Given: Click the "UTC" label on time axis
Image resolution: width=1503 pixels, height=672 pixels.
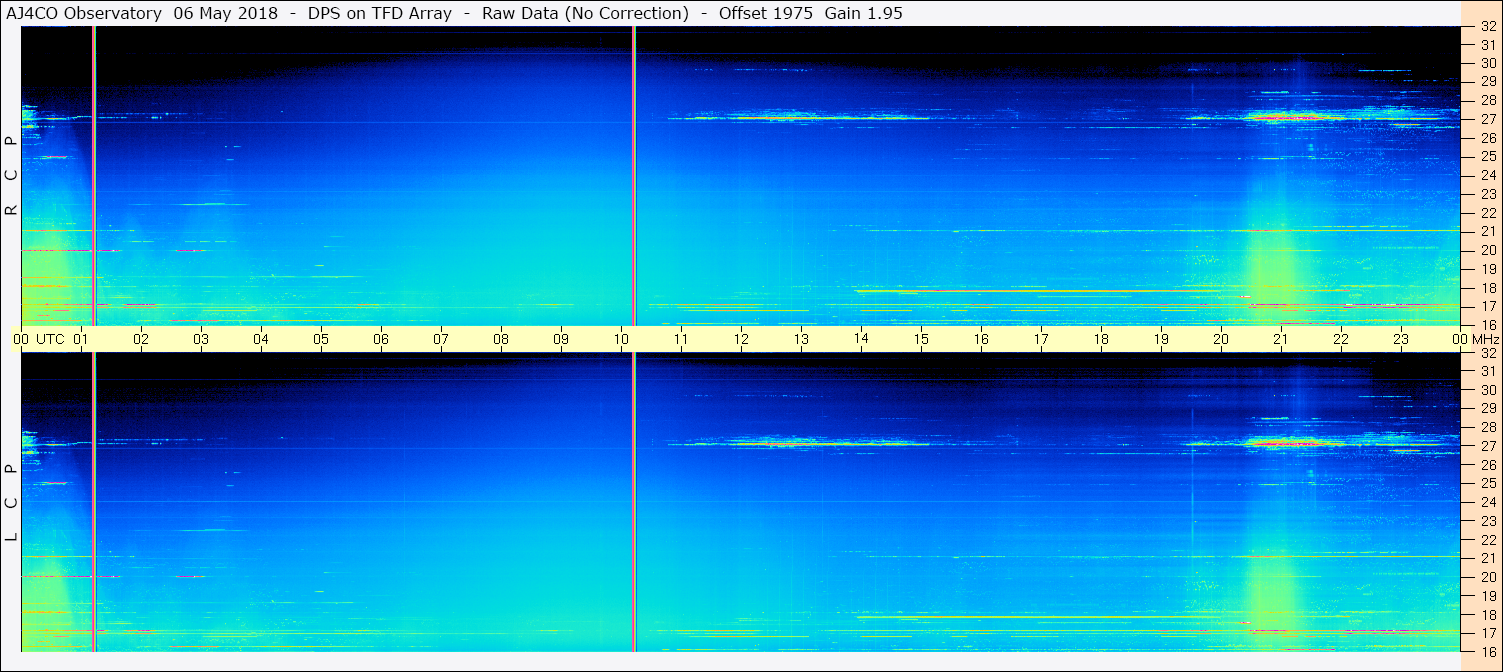Looking at the screenshot, I should 50,339.
